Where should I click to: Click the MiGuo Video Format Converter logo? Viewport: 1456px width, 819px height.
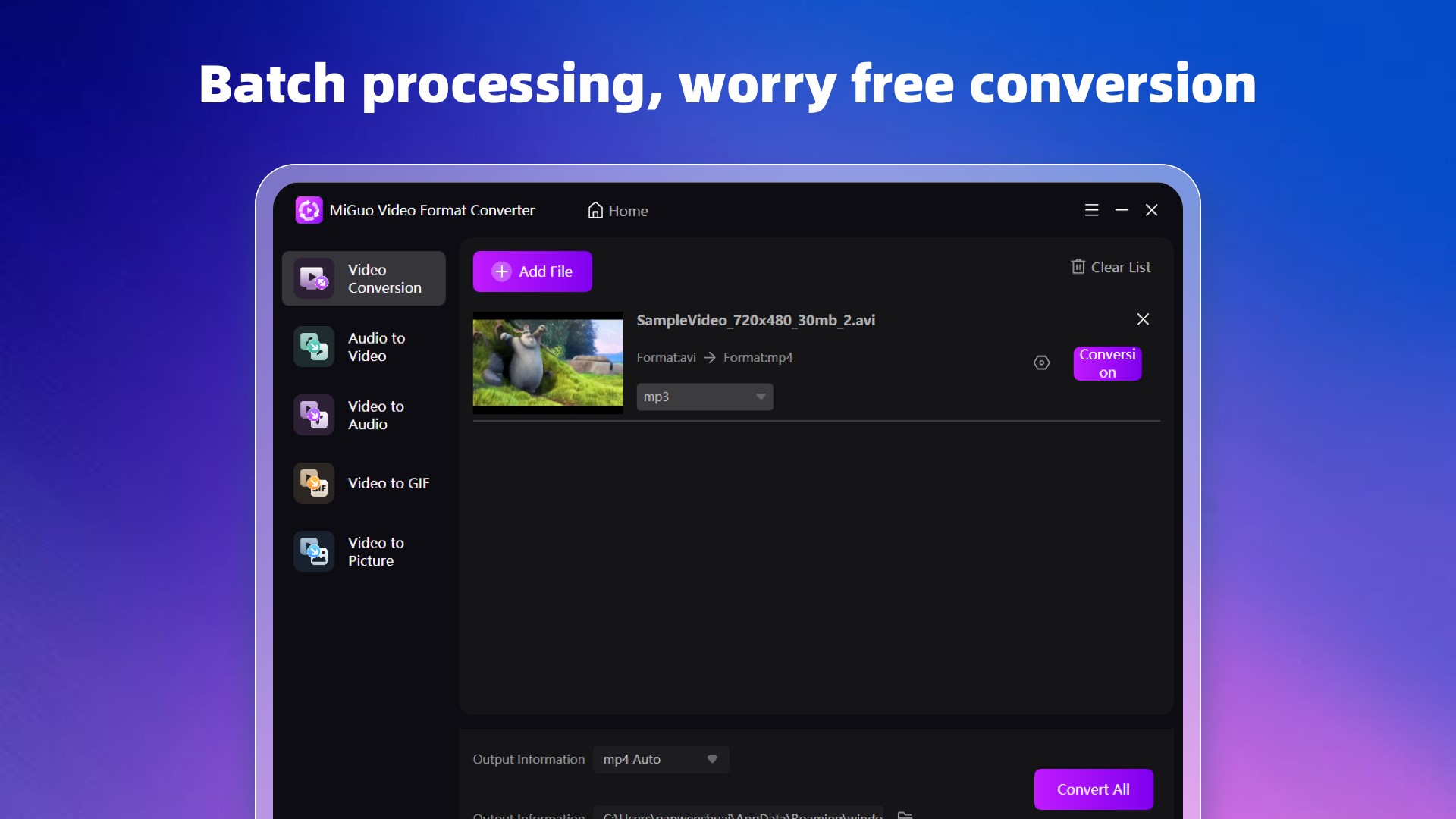[309, 210]
